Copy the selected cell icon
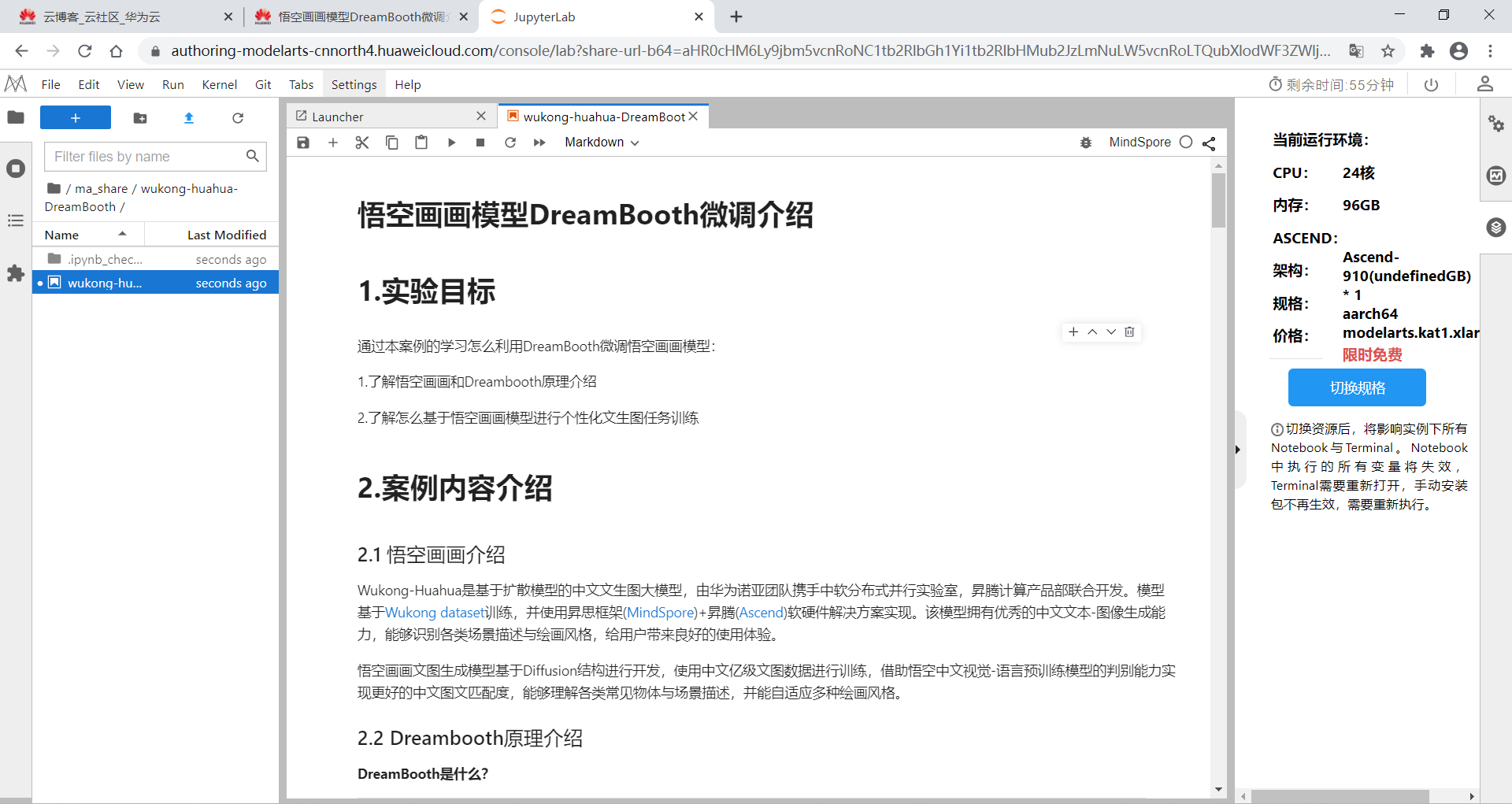1512x804 pixels. point(392,143)
